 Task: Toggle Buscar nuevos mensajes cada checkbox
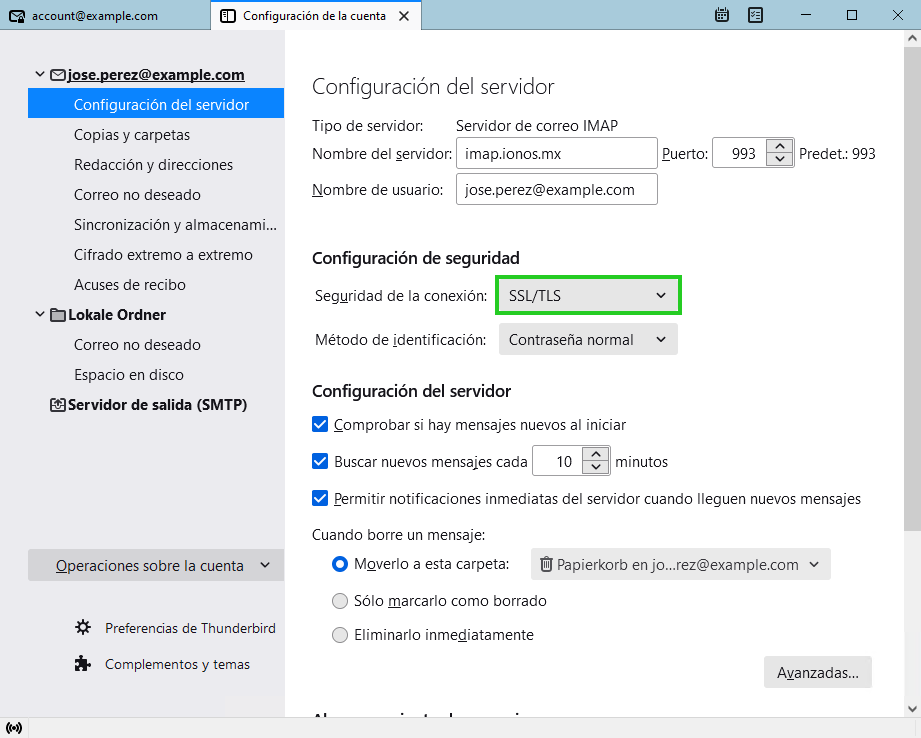(320, 461)
